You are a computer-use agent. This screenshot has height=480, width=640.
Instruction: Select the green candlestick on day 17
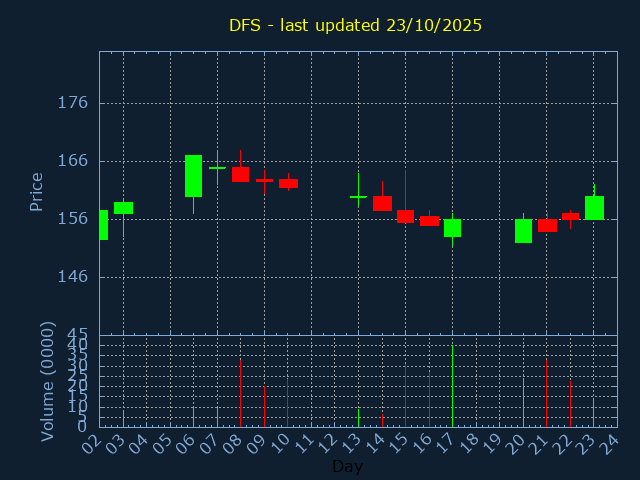(x=452, y=228)
